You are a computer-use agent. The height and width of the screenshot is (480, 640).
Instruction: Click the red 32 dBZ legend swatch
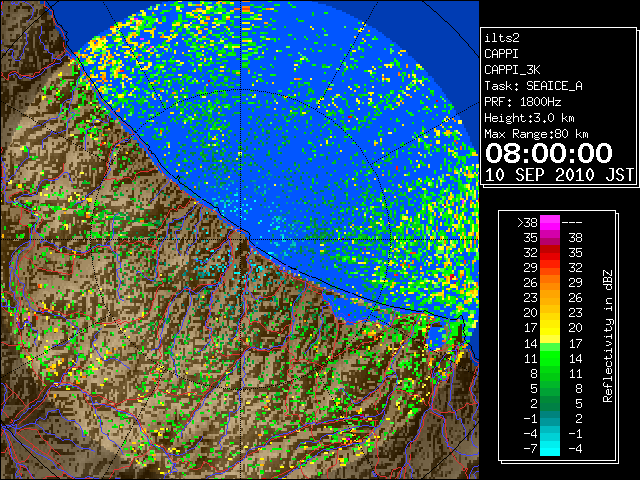pyautogui.click(x=550, y=253)
